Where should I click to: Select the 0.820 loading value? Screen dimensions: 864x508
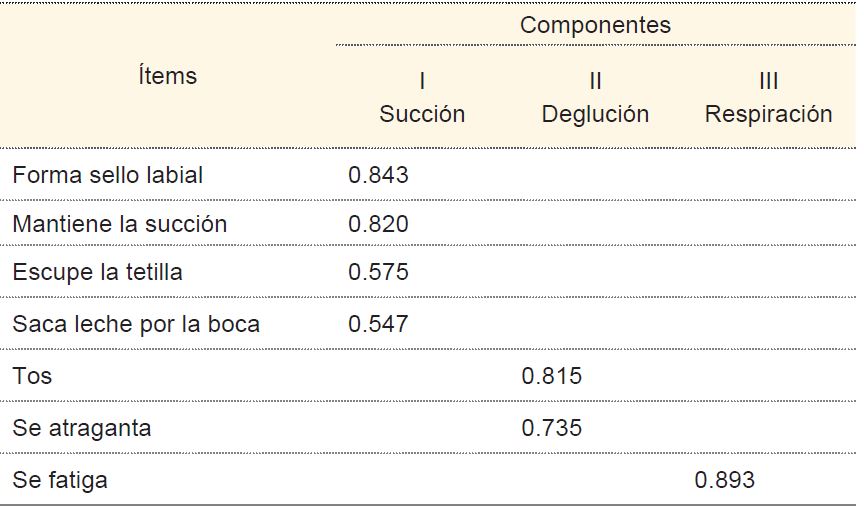click(x=378, y=224)
